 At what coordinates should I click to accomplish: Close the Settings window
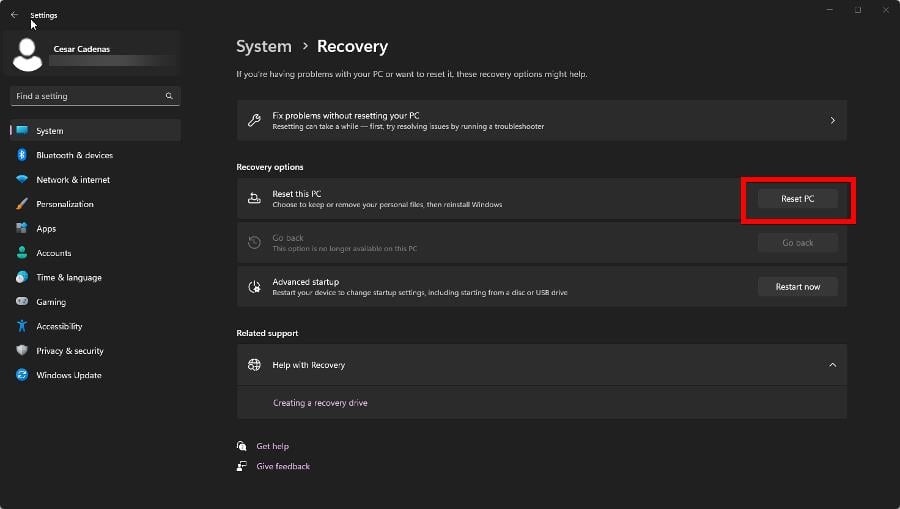[x=886, y=10]
